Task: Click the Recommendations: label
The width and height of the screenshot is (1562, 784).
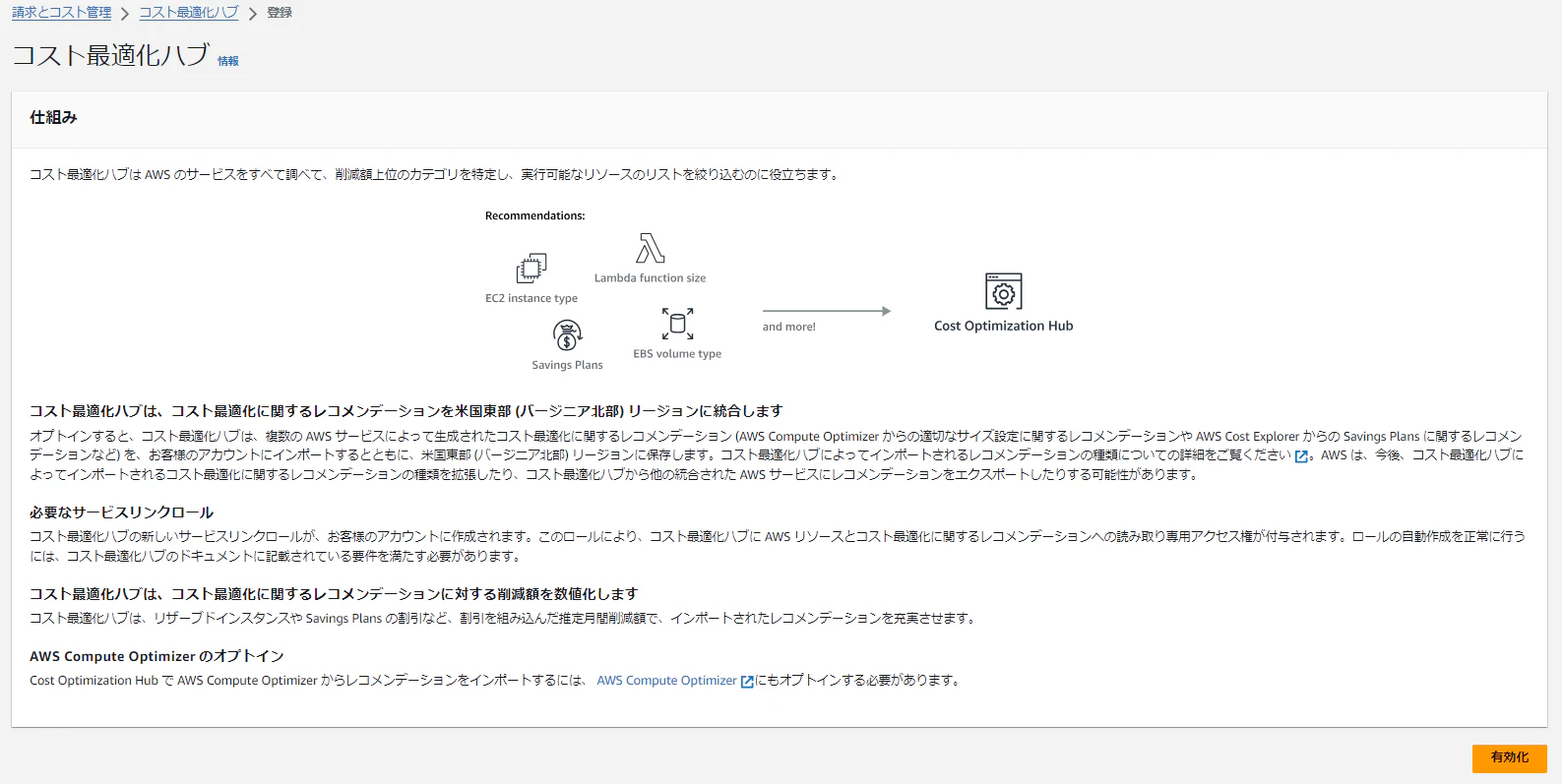Action: coord(534,216)
